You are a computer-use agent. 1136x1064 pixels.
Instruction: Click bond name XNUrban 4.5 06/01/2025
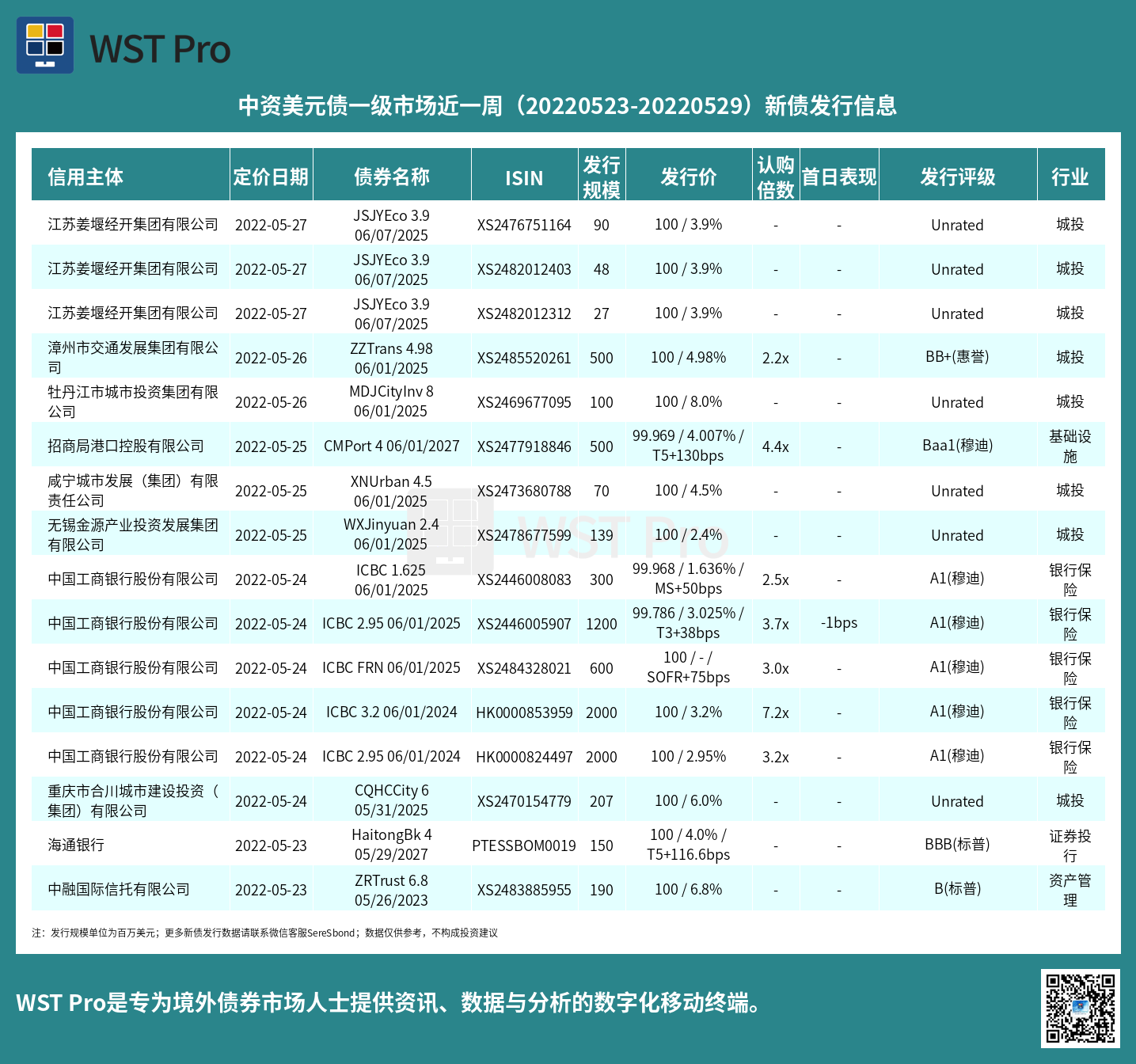pyautogui.click(x=391, y=491)
